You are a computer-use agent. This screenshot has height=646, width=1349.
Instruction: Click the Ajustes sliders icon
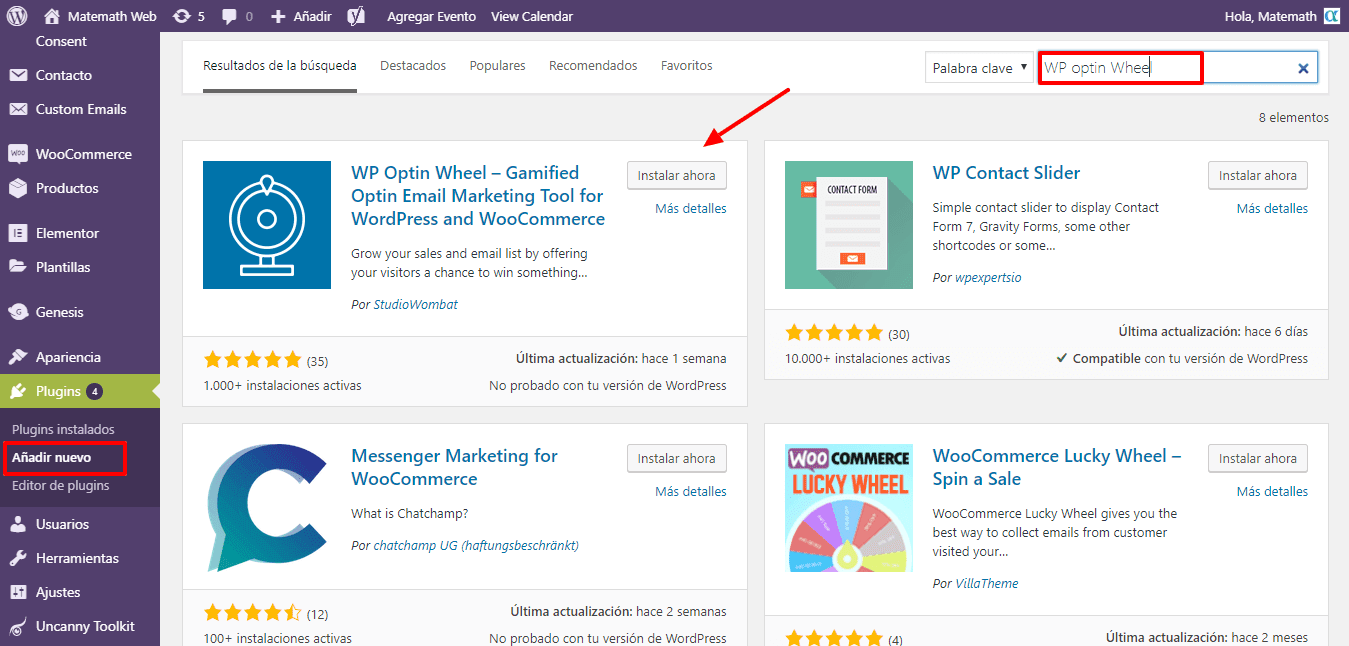[x=18, y=592]
